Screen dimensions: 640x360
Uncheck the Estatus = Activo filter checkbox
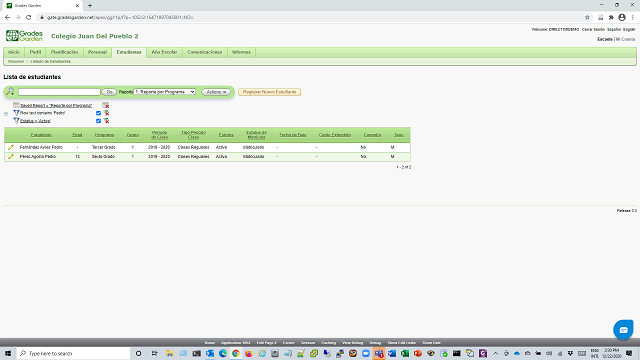98,121
